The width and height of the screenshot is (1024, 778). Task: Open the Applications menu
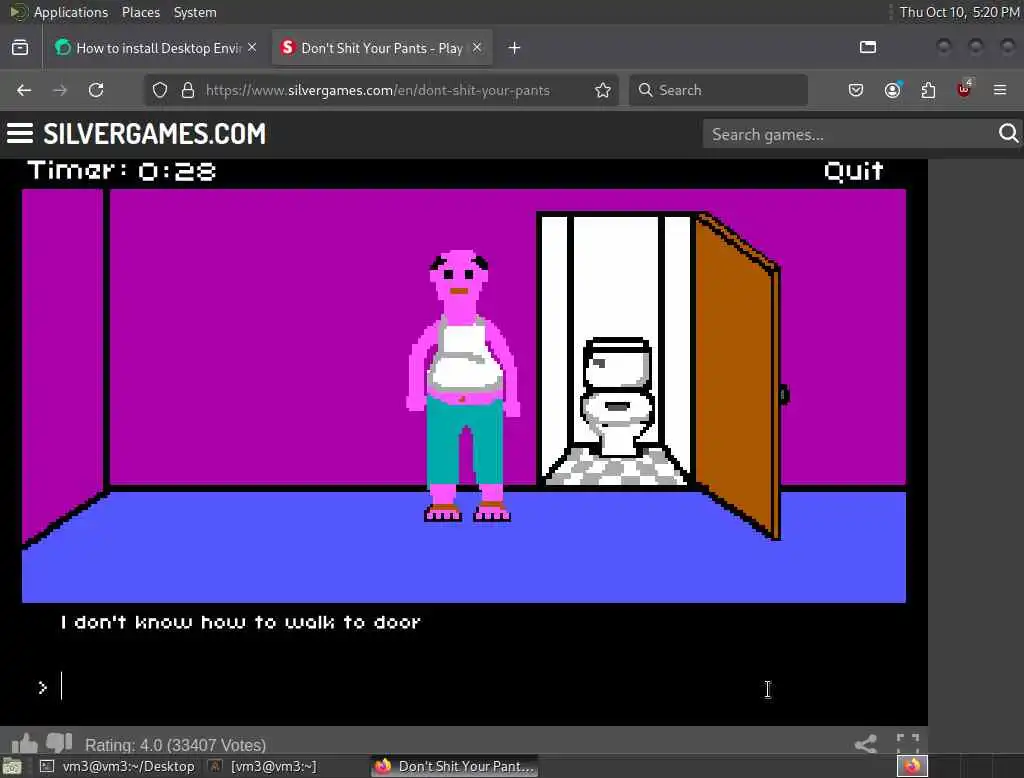(x=71, y=12)
